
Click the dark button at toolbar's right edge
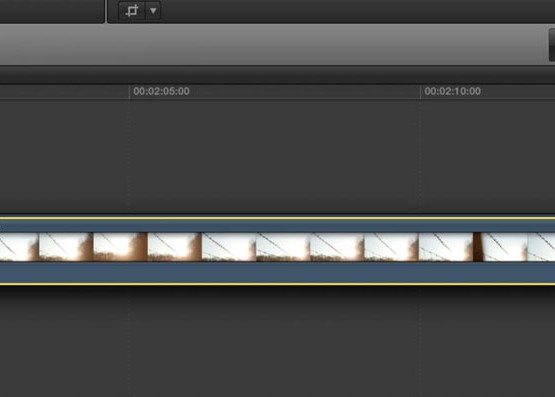552,45
